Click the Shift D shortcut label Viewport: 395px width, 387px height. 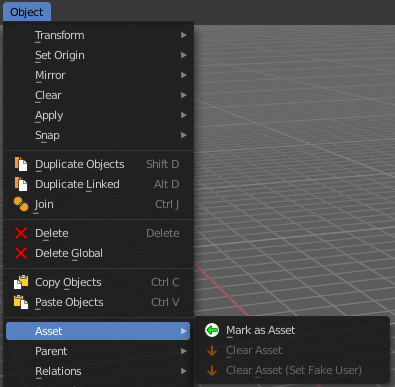pos(163,164)
